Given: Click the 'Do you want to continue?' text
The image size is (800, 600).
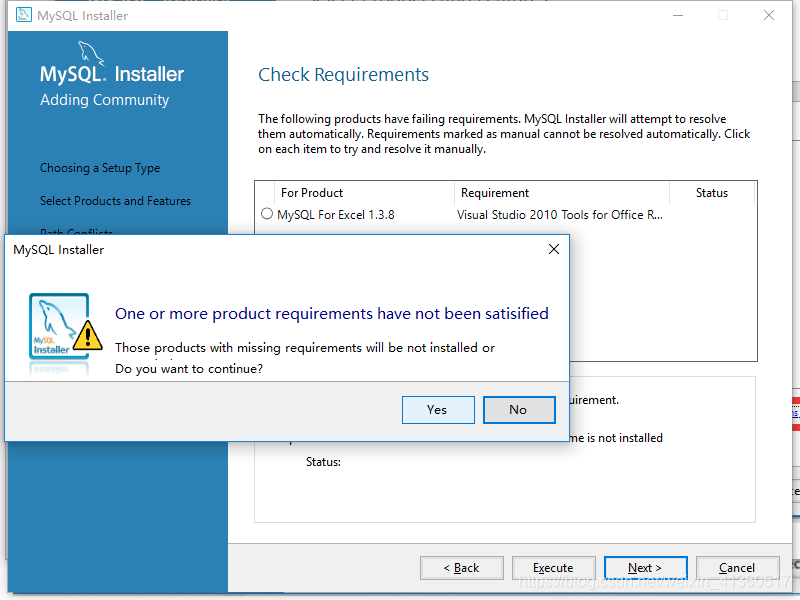Looking at the screenshot, I should click(189, 368).
